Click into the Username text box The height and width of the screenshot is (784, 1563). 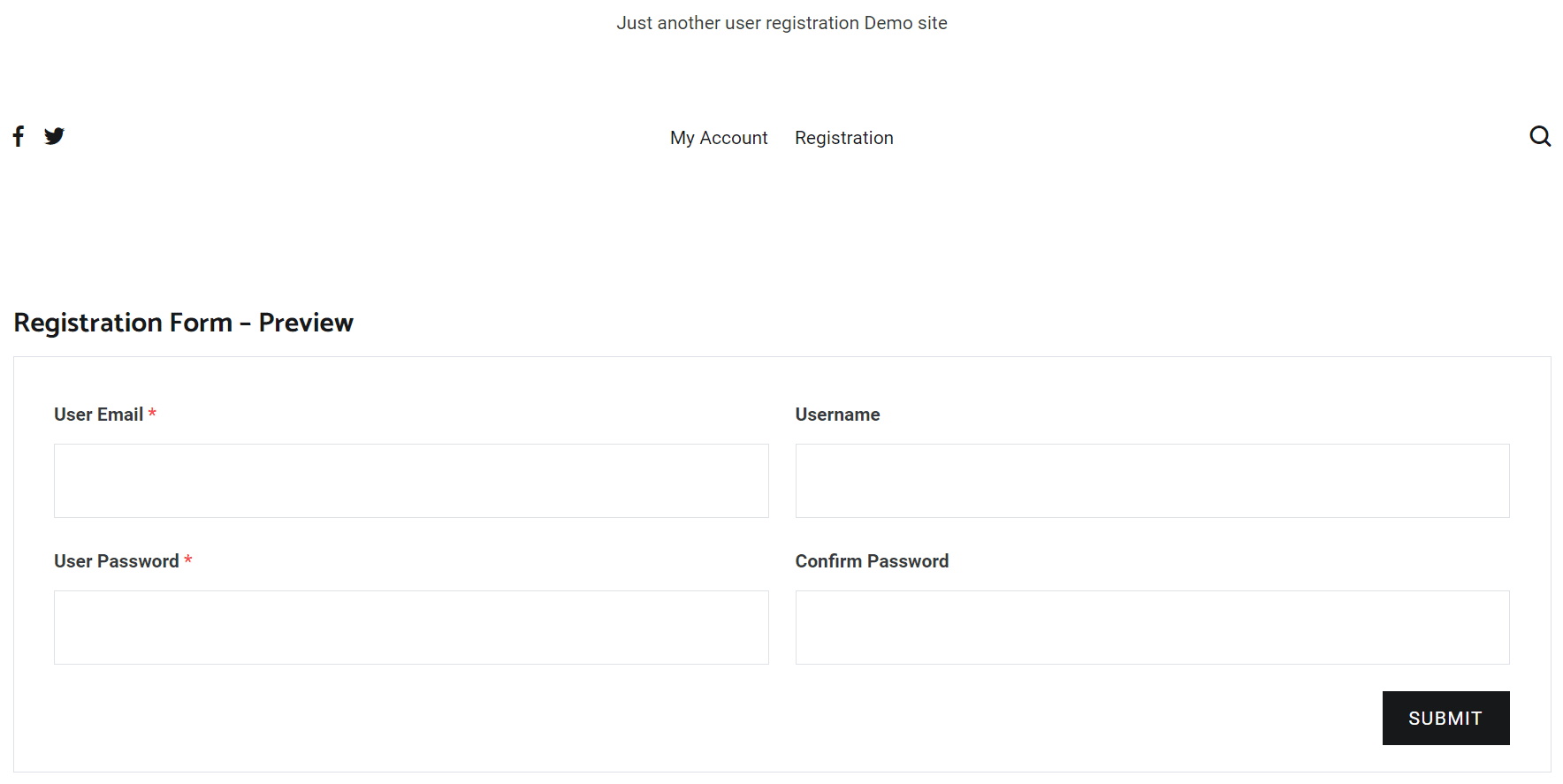[1152, 481]
